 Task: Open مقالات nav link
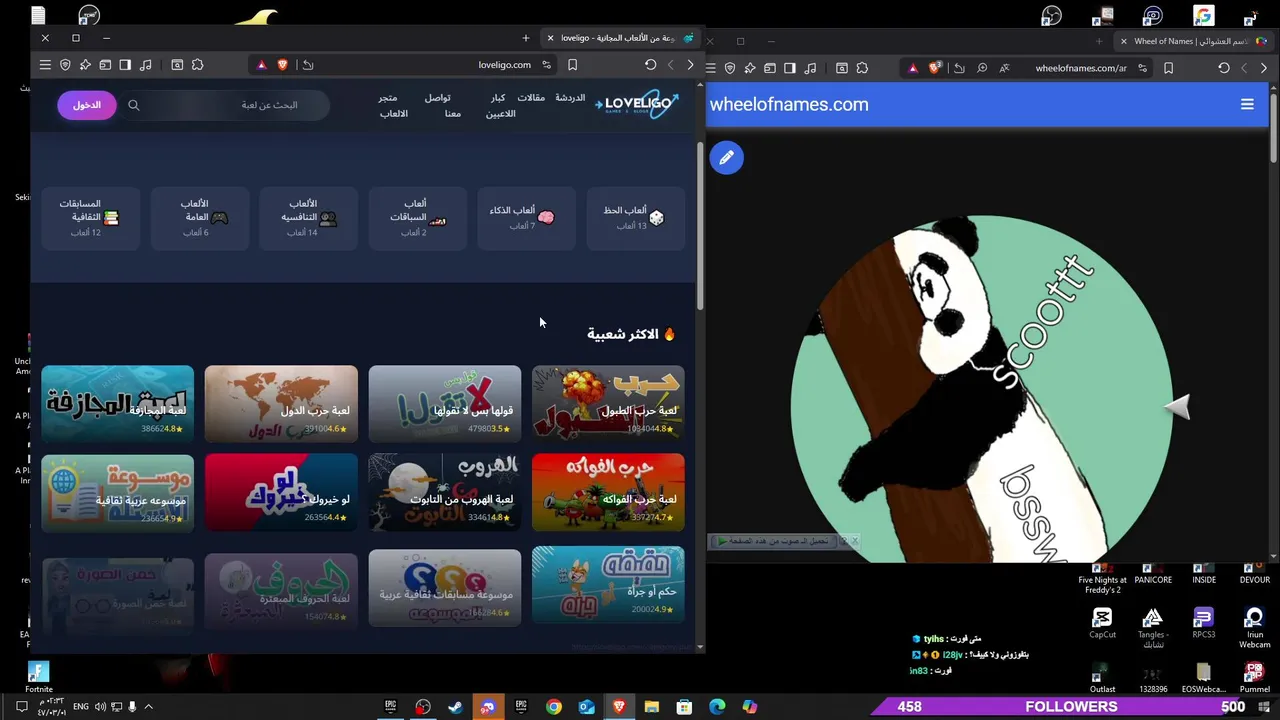coord(531,98)
